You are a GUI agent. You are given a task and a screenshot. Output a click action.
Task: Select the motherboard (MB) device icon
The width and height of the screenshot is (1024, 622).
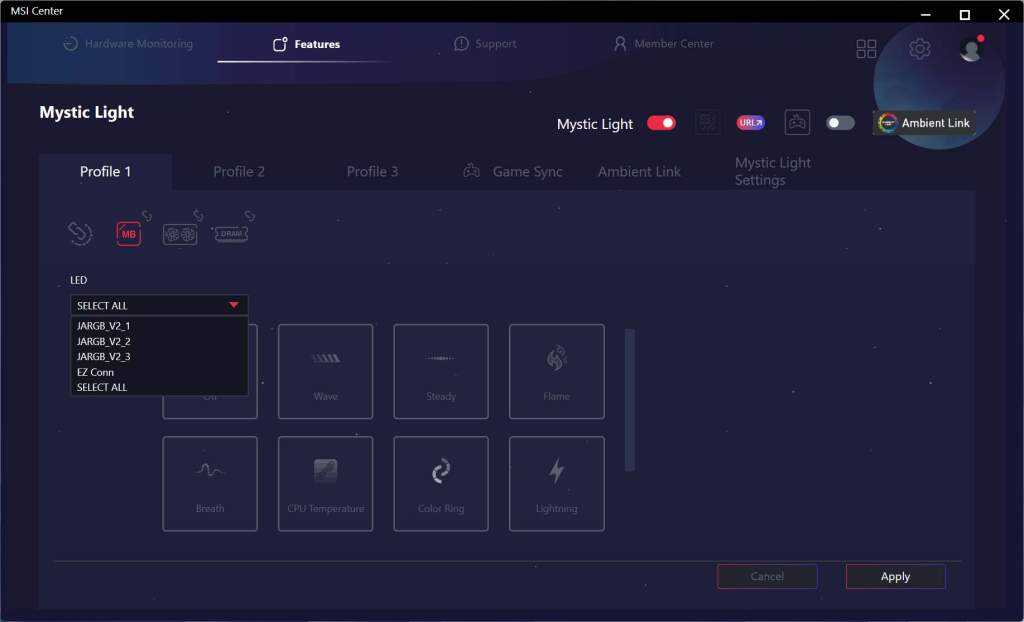click(x=128, y=234)
